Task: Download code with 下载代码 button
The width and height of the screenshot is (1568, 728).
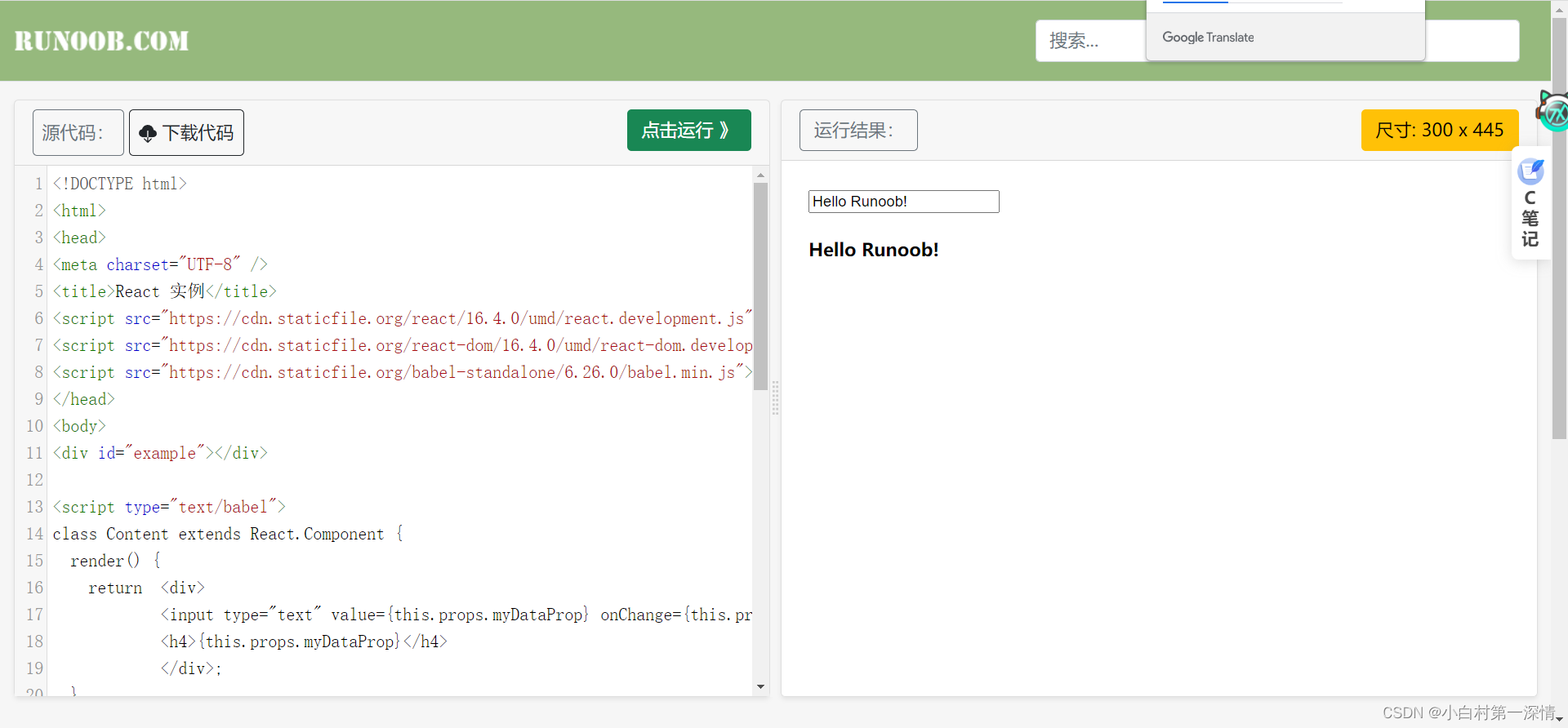Action: tap(186, 132)
